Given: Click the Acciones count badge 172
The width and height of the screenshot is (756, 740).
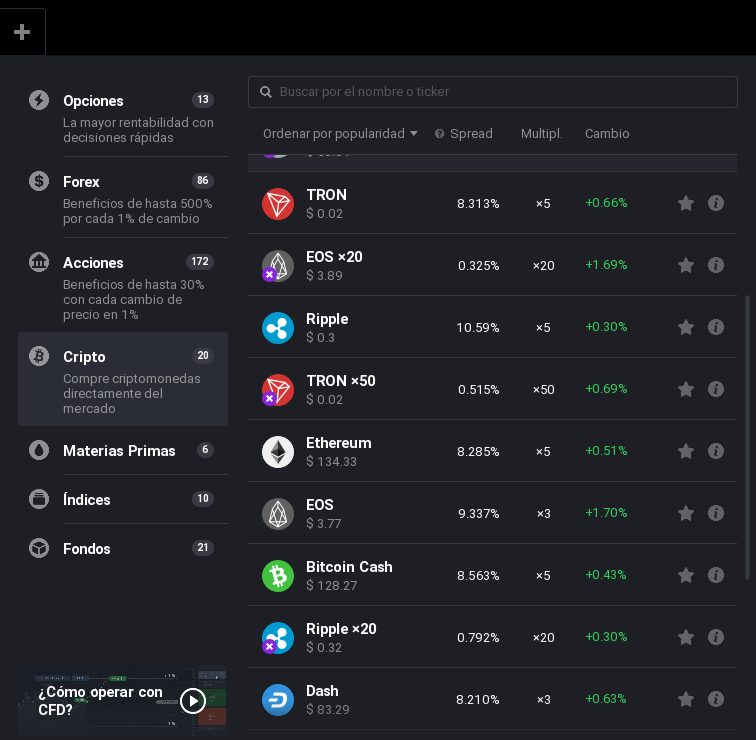Looking at the screenshot, I should click(200, 261).
